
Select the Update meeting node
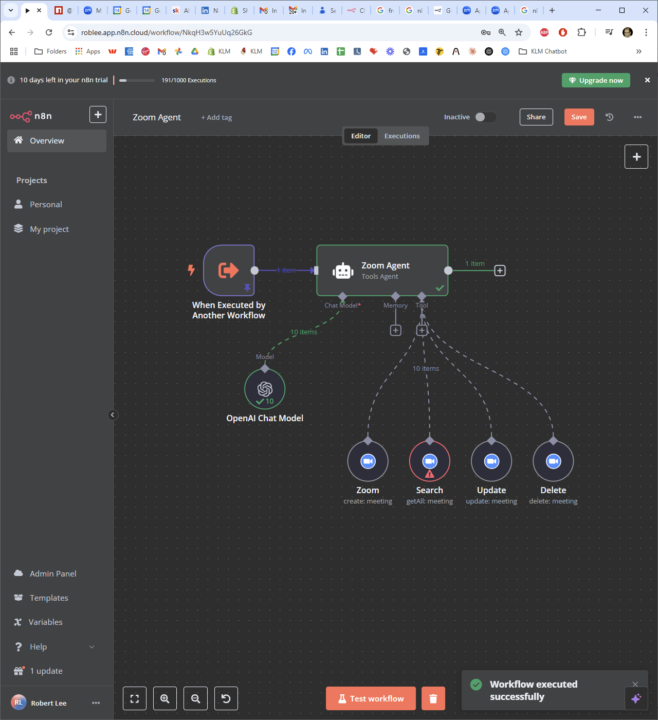[491, 461]
